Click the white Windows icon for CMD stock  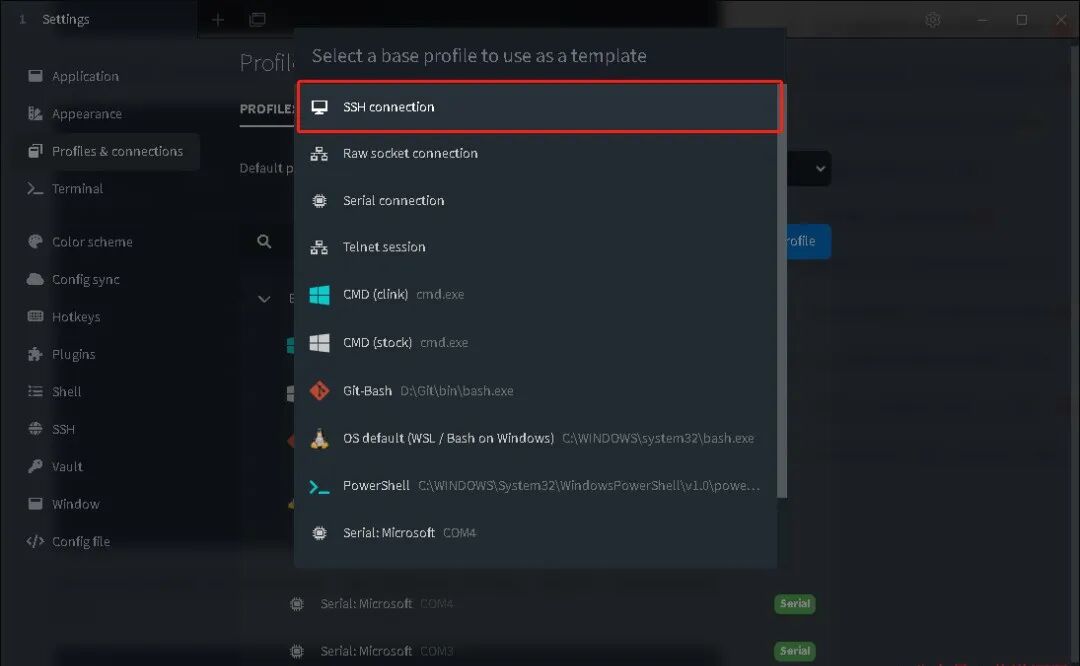click(319, 342)
